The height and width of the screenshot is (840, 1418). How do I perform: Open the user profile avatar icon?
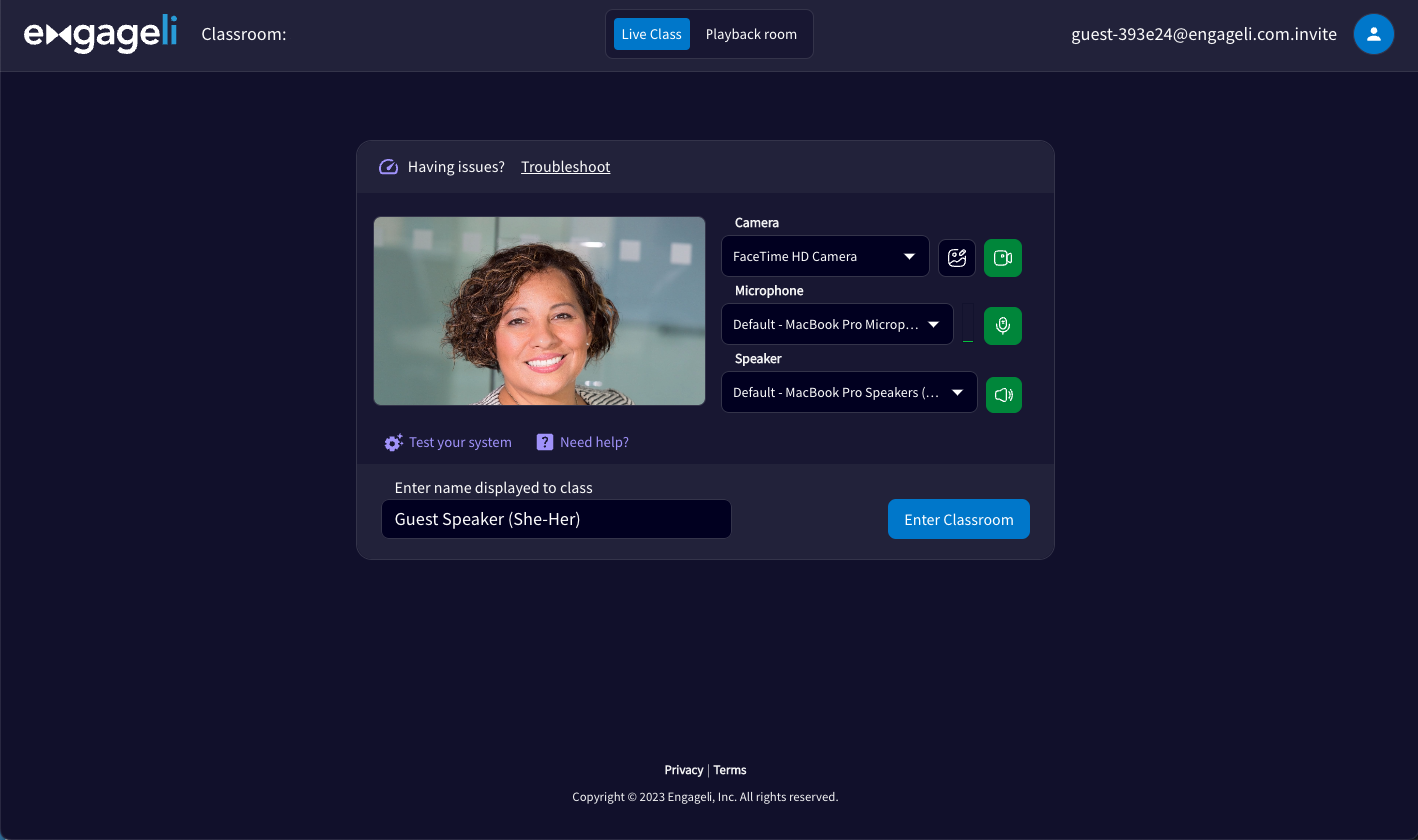(x=1373, y=34)
